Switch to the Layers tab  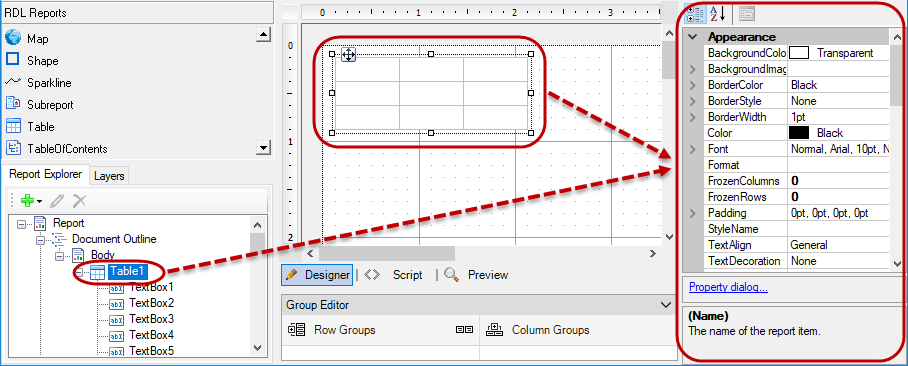click(109, 175)
